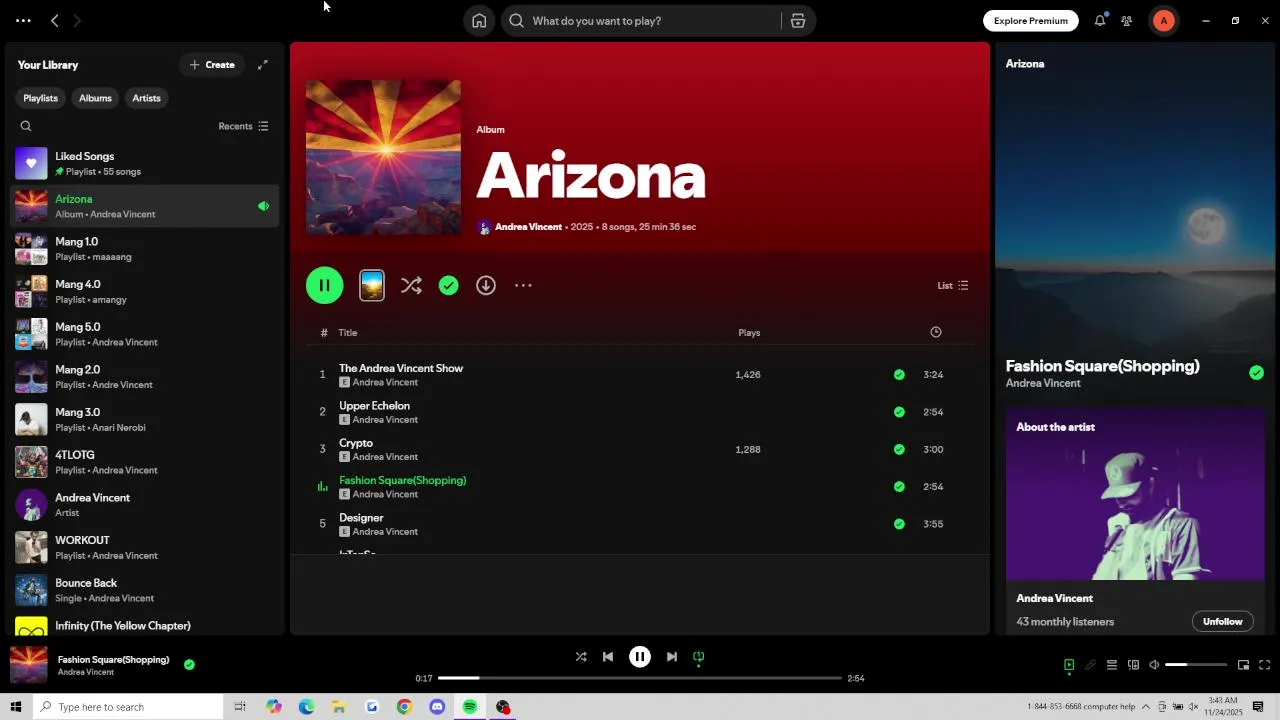Enter full screen player mode
Viewport: 1280px width, 720px height.
(1264, 665)
